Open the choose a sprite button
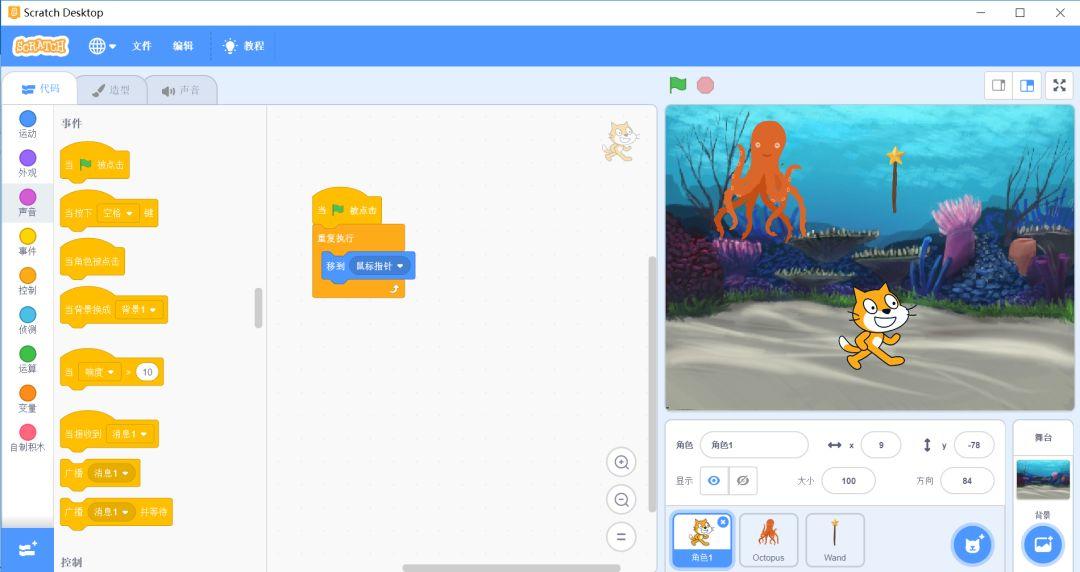This screenshot has height=572, width=1080. 973,544
